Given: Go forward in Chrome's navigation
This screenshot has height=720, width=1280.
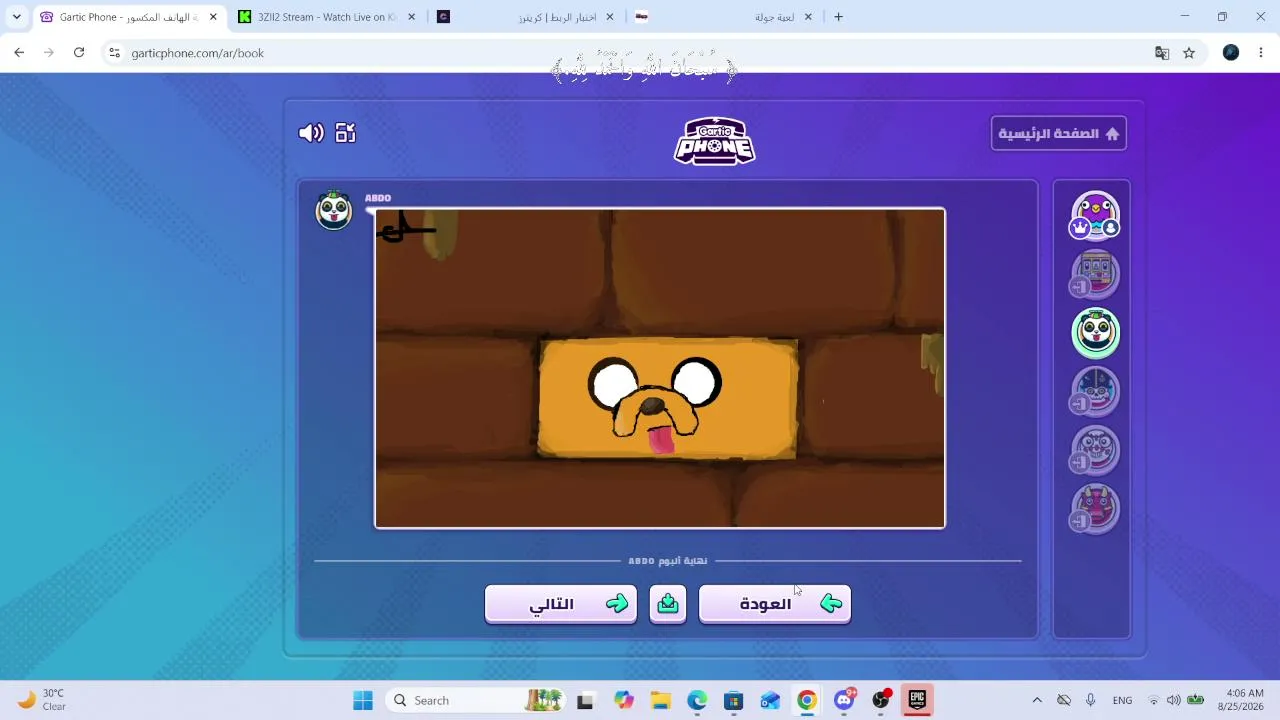Looking at the screenshot, I should point(48,53).
